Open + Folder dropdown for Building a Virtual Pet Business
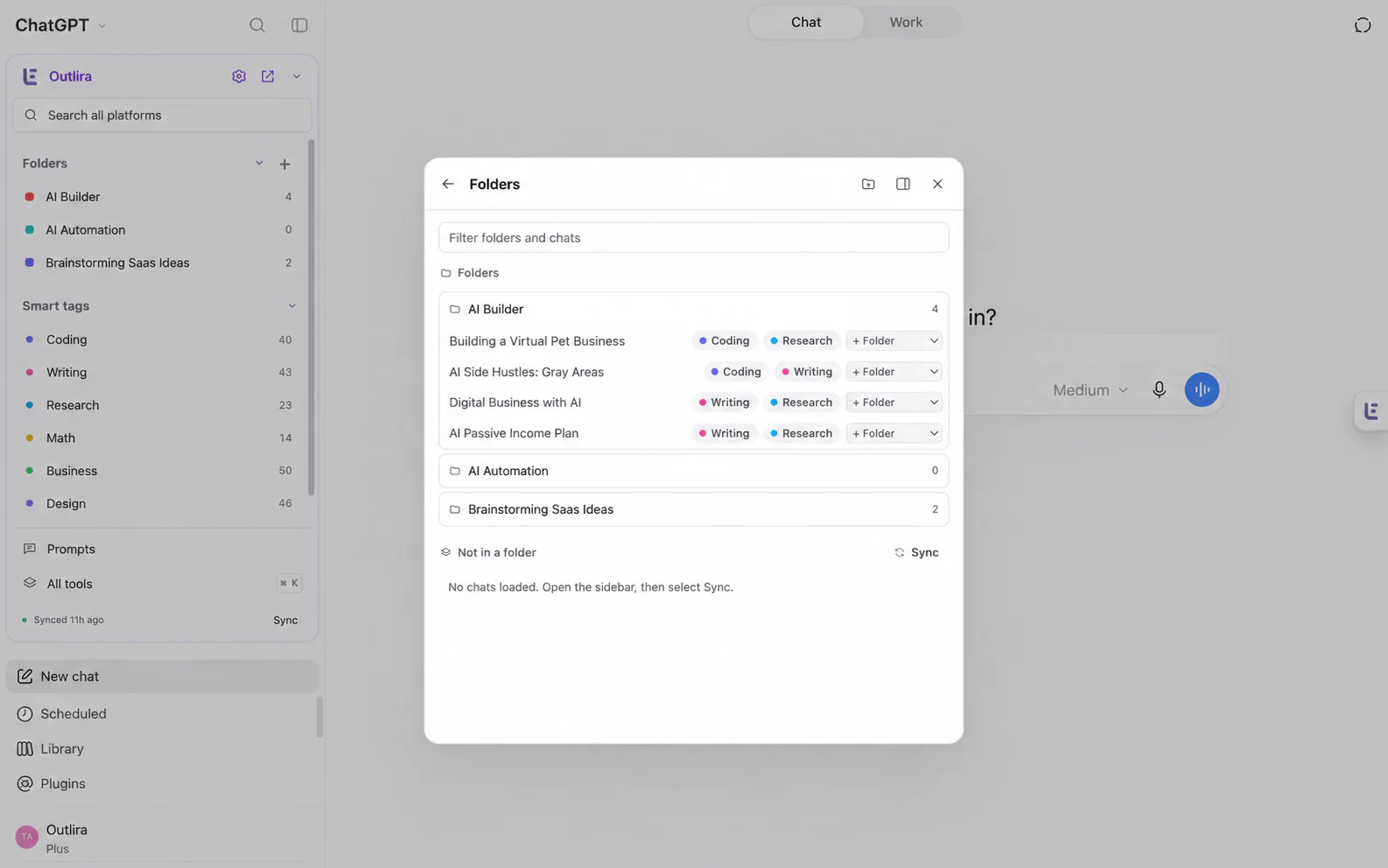Viewport: 1388px width, 868px height. (x=894, y=340)
